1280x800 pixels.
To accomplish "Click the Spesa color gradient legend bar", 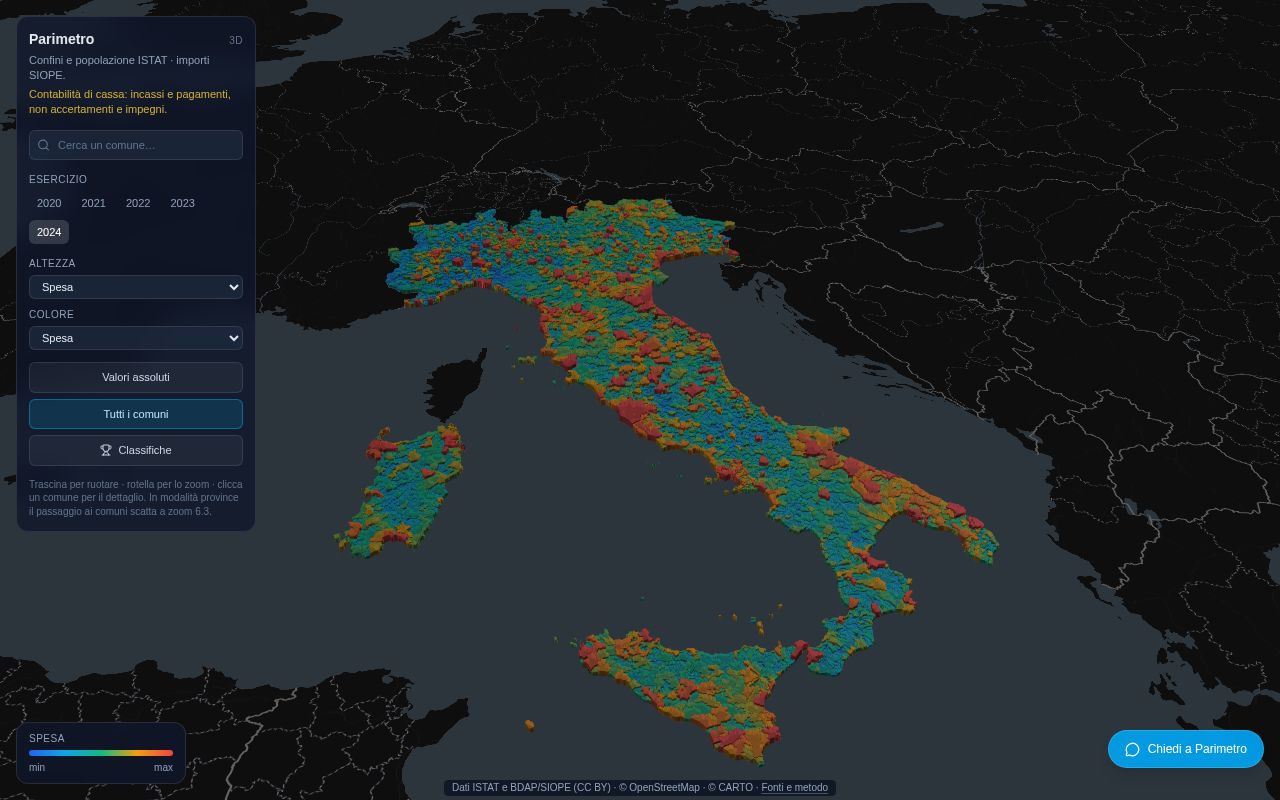I will [x=101, y=753].
